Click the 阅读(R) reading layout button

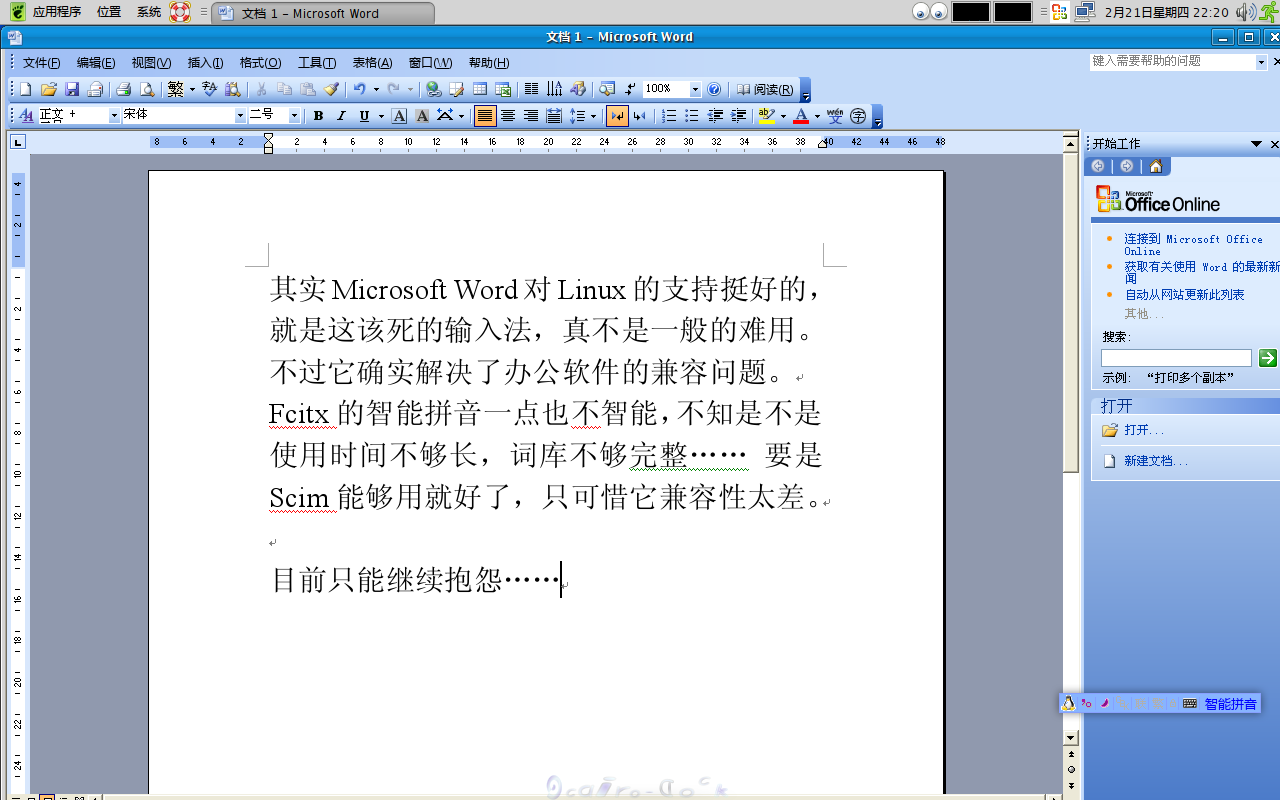click(765, 89)
